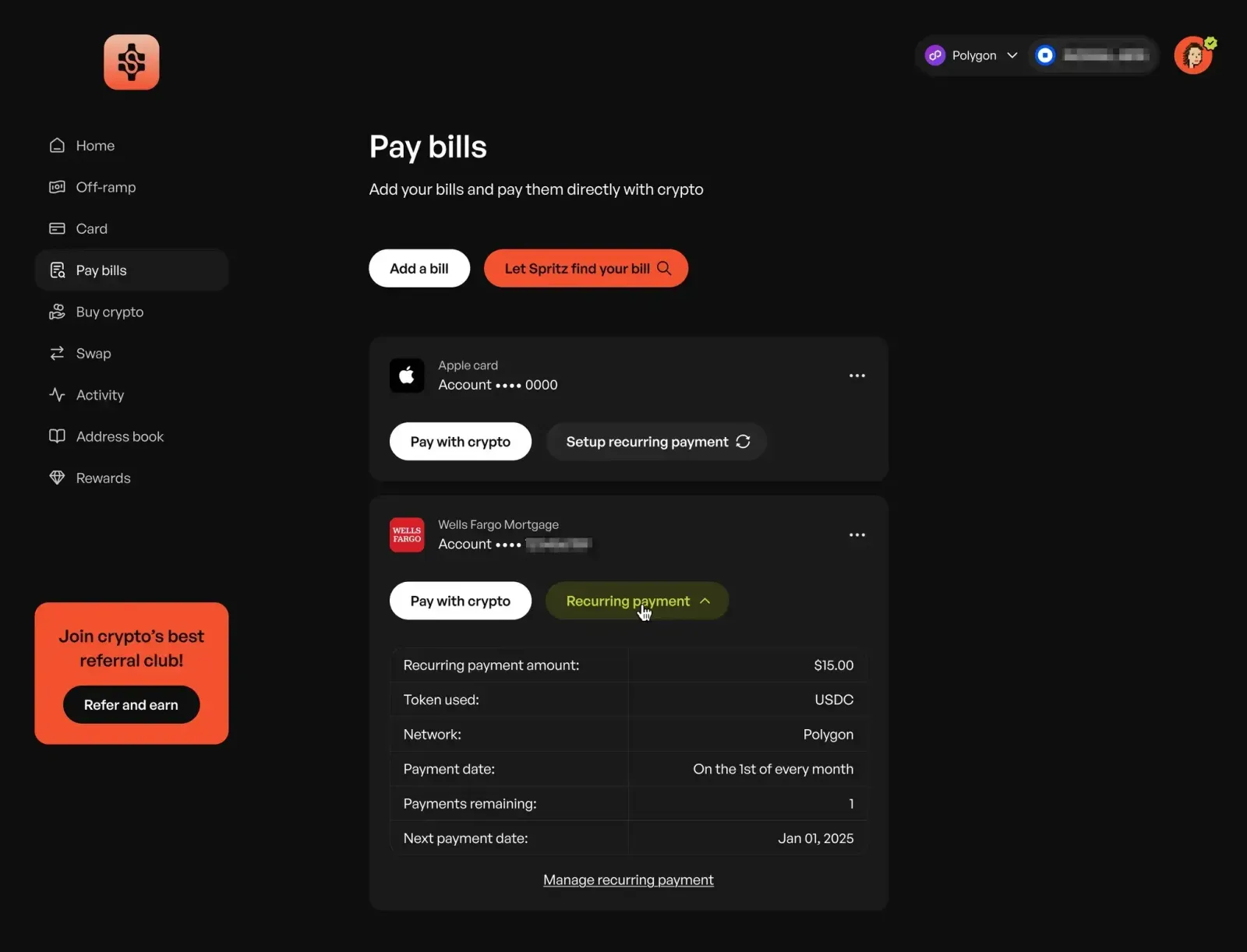Click the Off-ramp cash icon
The width and height of the screenshot is (1247, 952).
57,187
